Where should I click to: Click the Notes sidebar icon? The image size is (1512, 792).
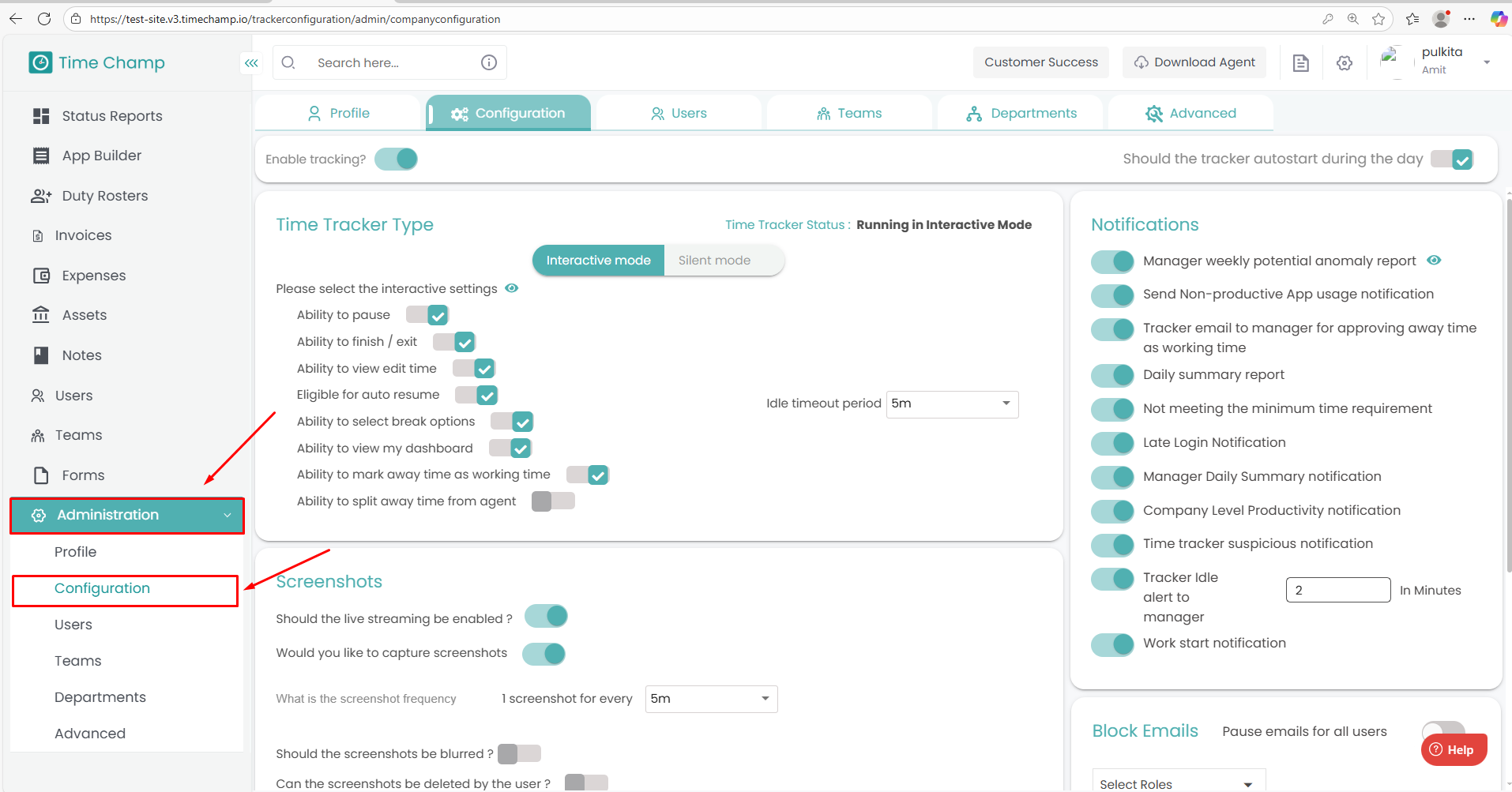click(x=41, y=355)
